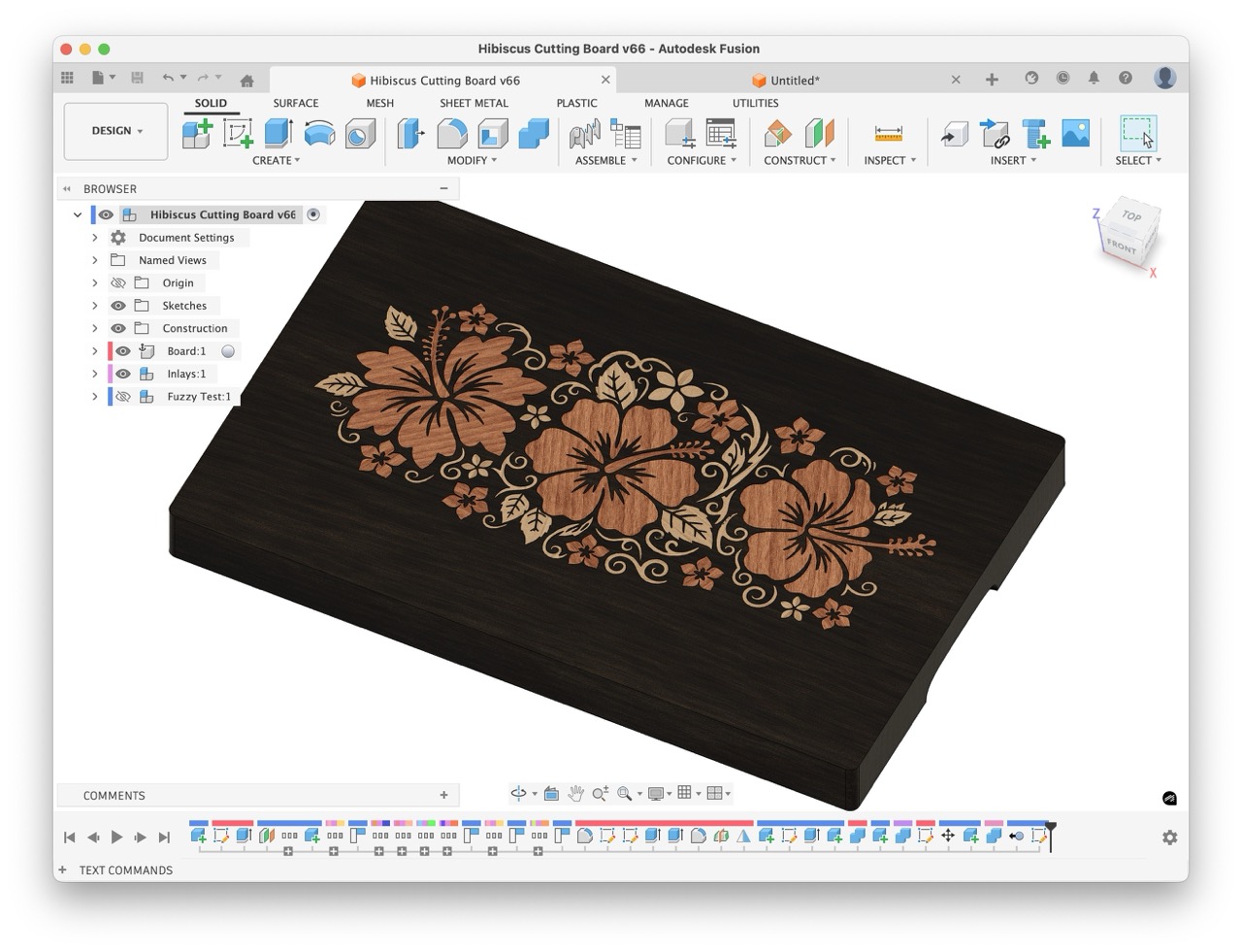
Task: Open the Design workspace selector
Action: [114, 130]
